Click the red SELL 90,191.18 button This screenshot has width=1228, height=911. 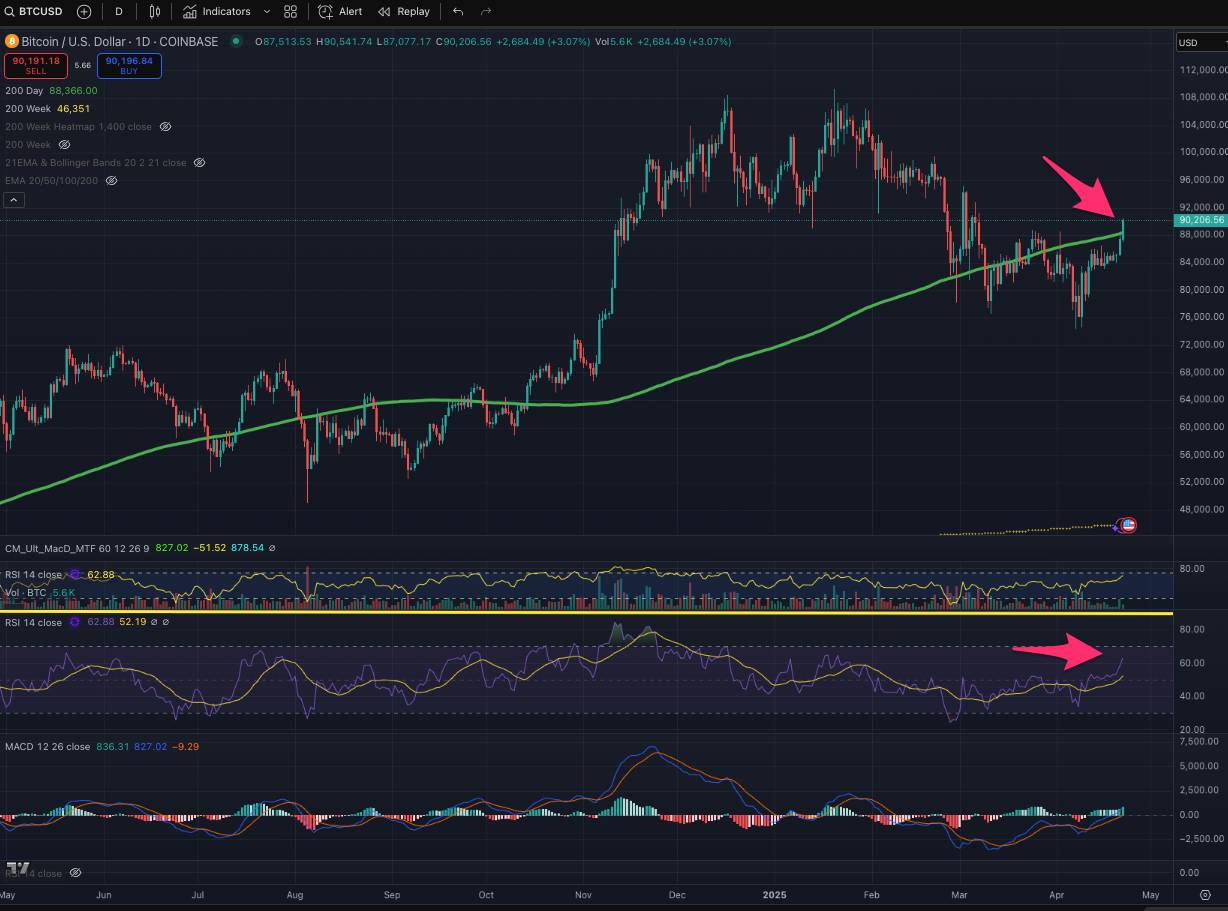(x=35, y=66)
